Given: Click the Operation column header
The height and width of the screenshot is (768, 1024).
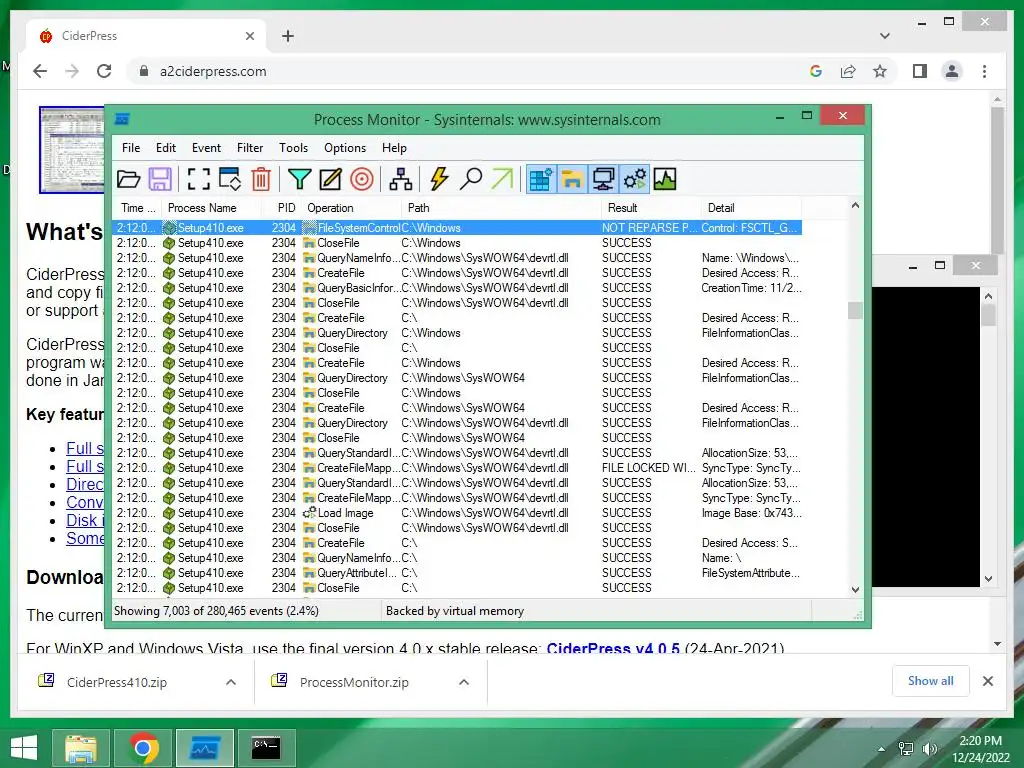Looking at the screenshot, I should pyautogui.click(x=351, y=208).
